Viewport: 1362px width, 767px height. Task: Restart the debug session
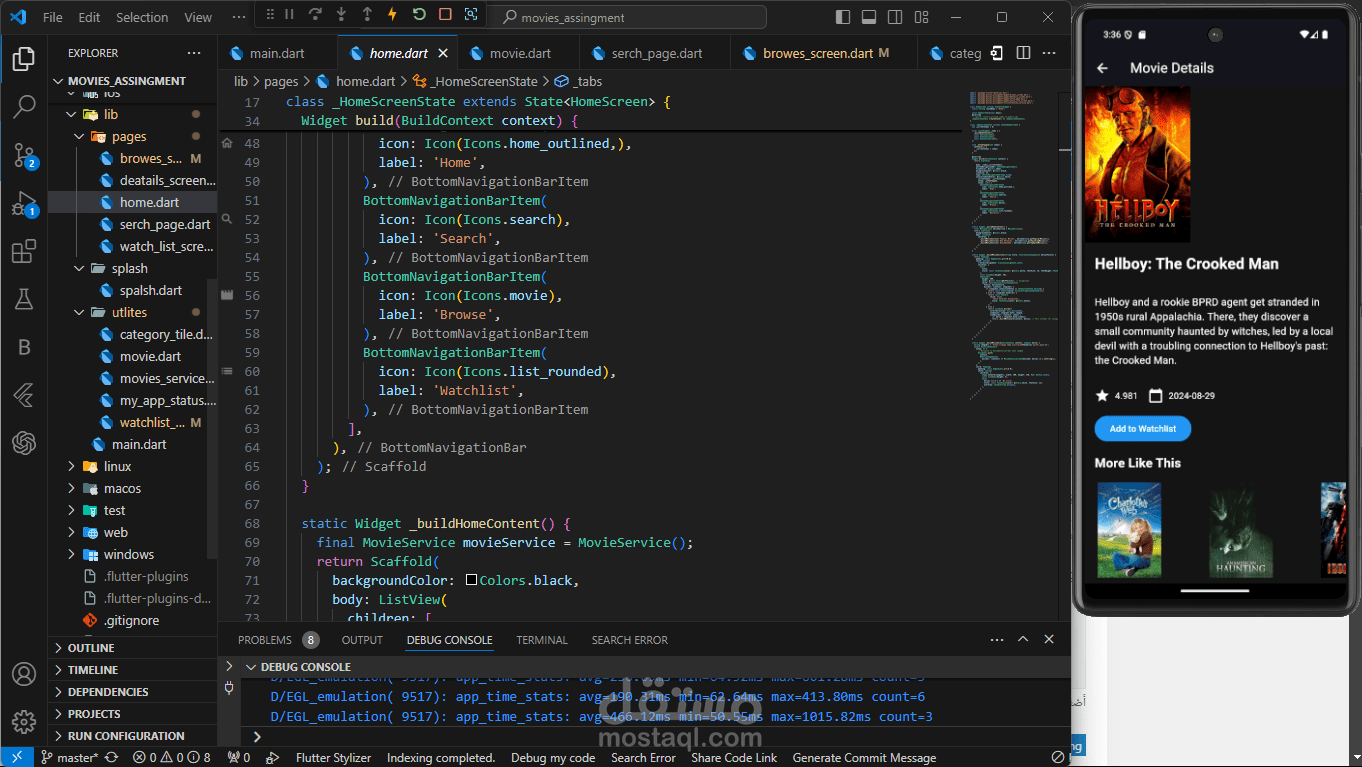419,15
